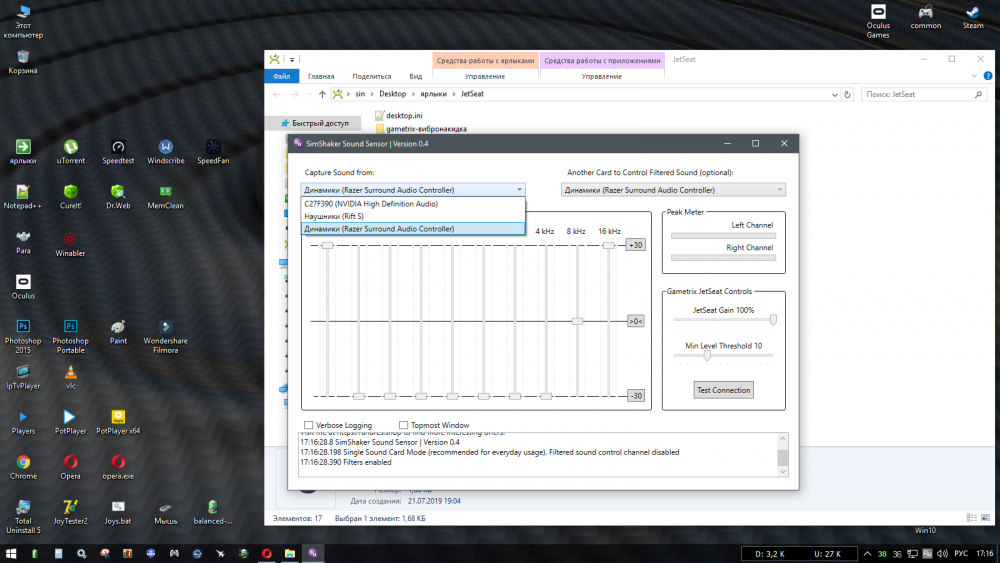Open the Oculus Games desktop folder
Screen dimensions: 1000x563
click(x=877, y=11)
